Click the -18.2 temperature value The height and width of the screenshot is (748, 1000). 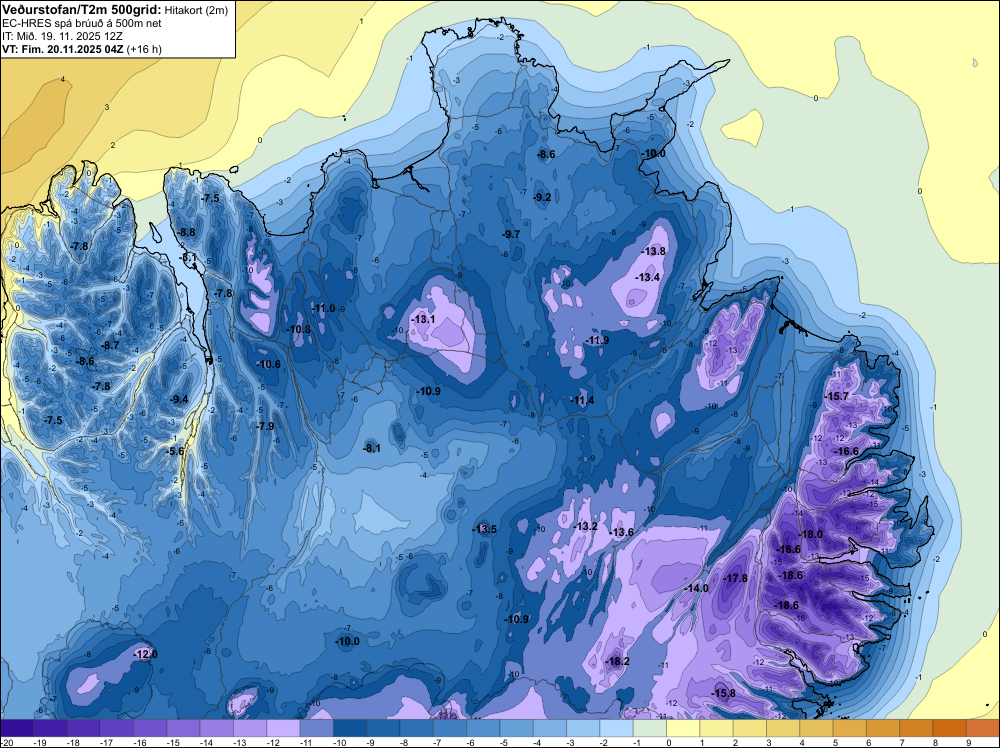tap(618, 662)
